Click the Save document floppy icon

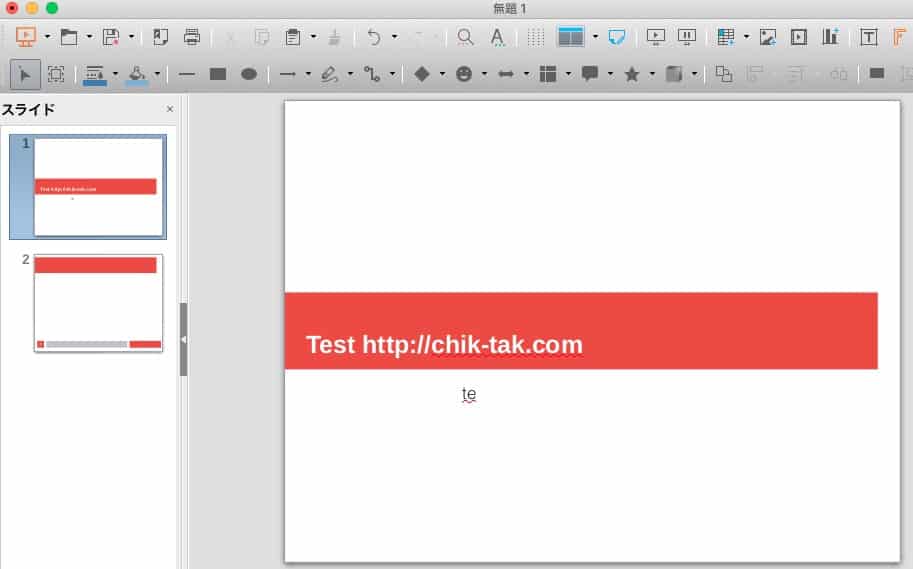(x=111, y=37)
